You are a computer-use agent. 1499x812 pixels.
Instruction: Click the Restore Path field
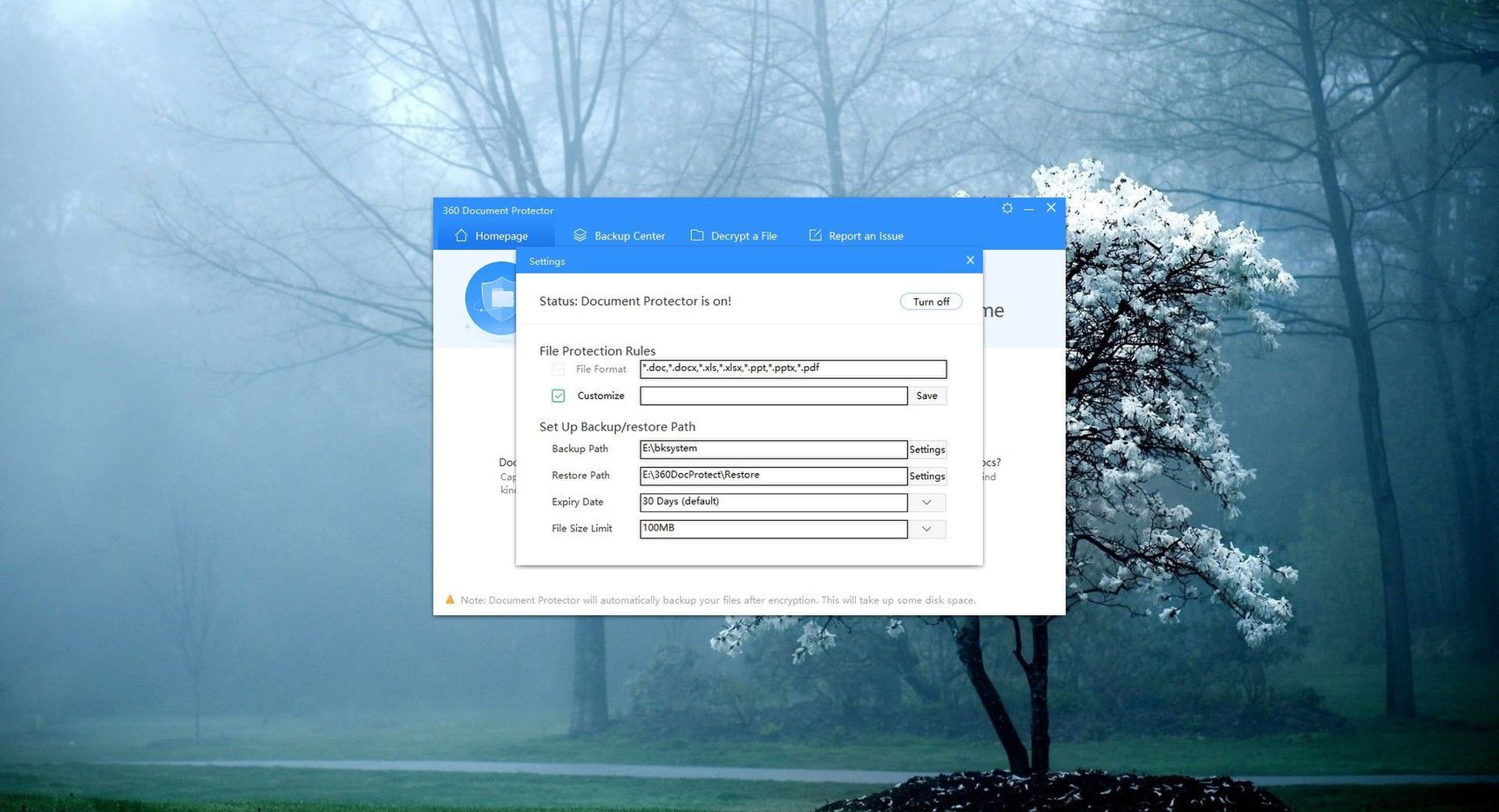coord(774,476)
